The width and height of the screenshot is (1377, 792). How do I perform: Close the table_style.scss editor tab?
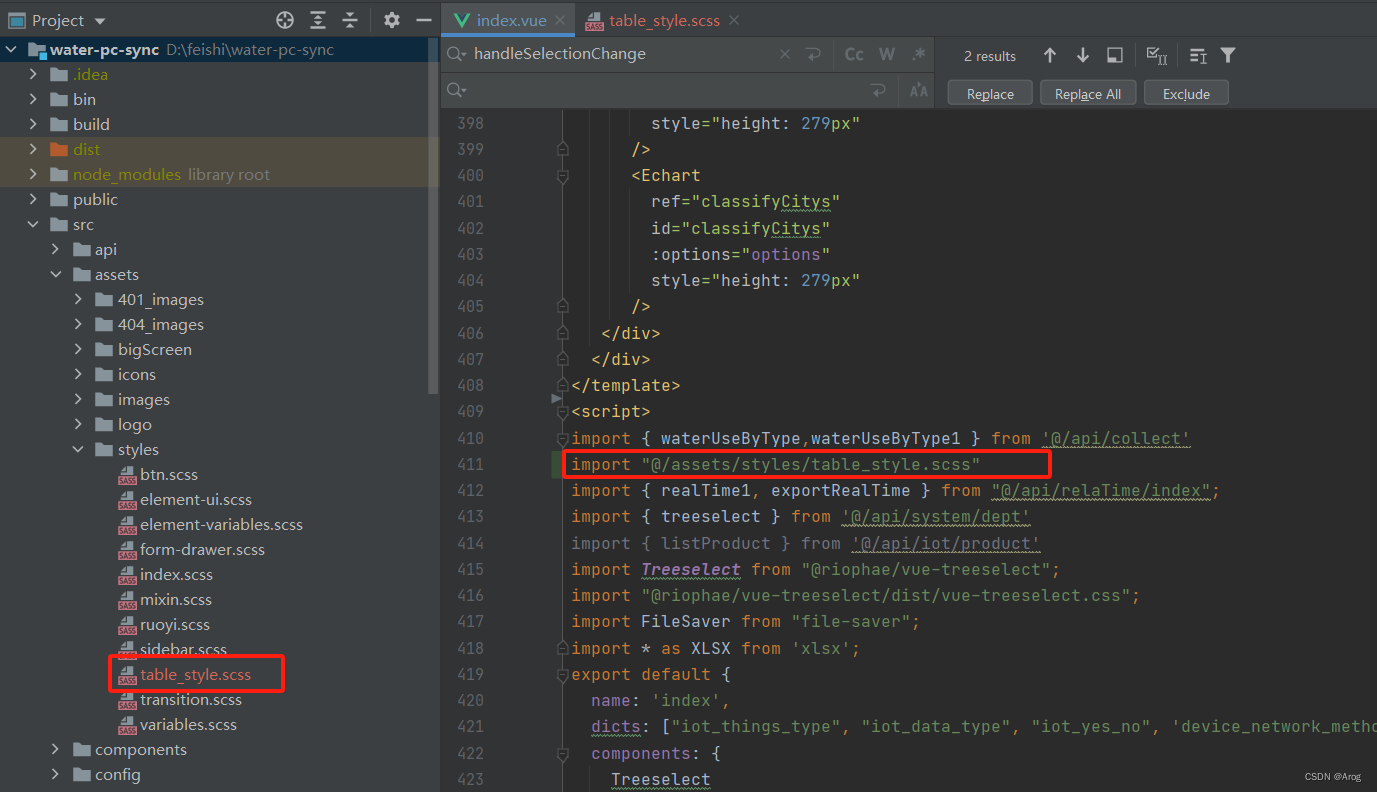pyautogui.click(x=734, y=20)
